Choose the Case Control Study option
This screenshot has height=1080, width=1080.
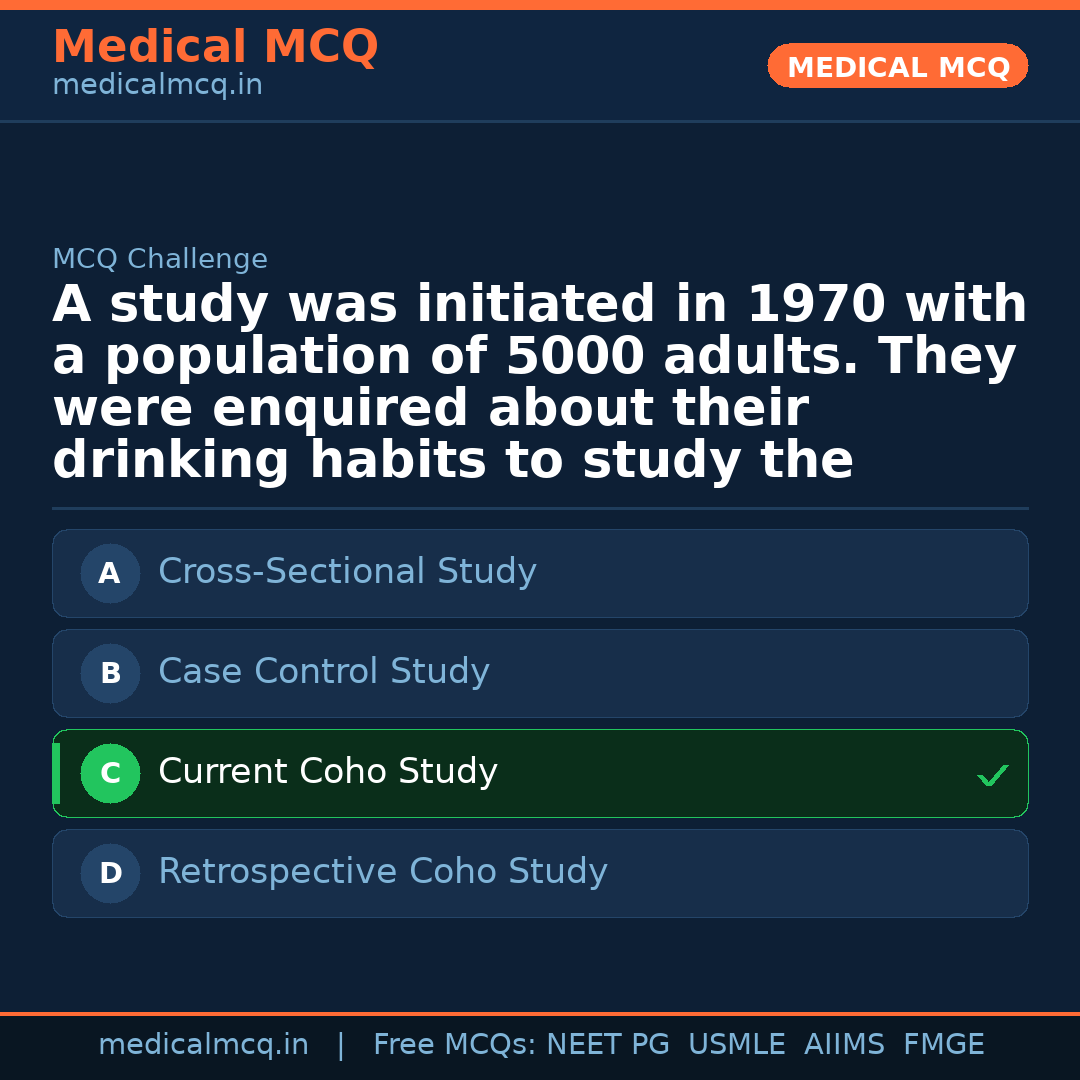[x=324, y=672]
